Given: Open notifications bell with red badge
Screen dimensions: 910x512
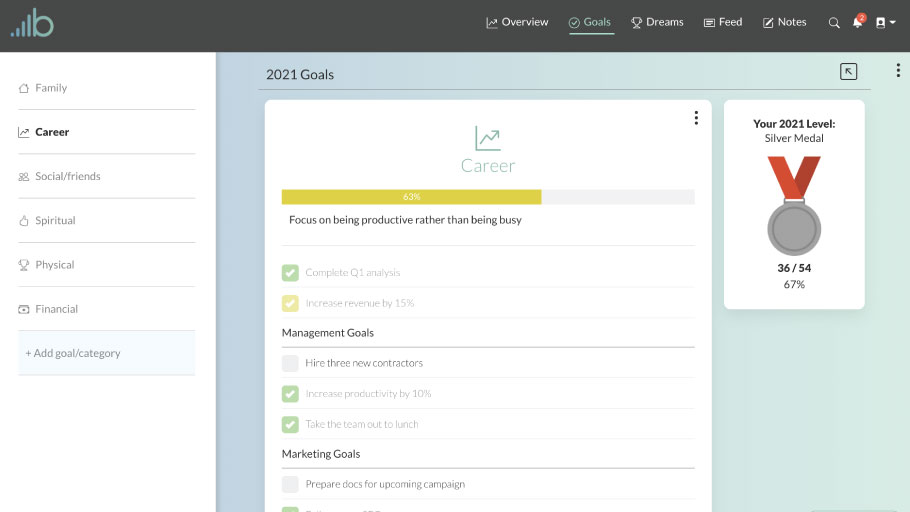Looking at the screenshot, I should [858, 22].
